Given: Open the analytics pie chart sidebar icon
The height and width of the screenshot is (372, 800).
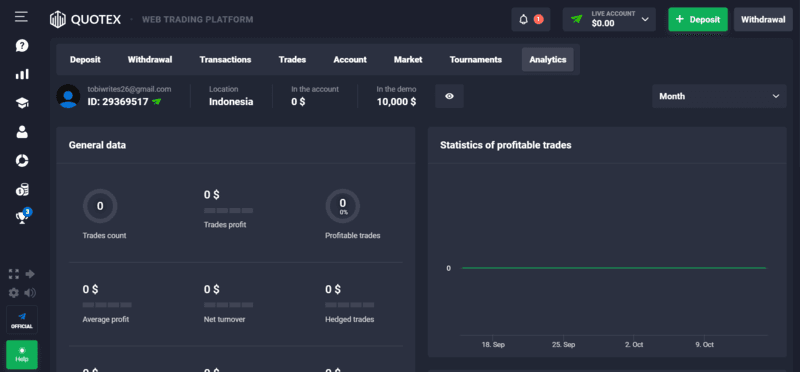Looking at the screenshot, I should click(x=22, y=161).
